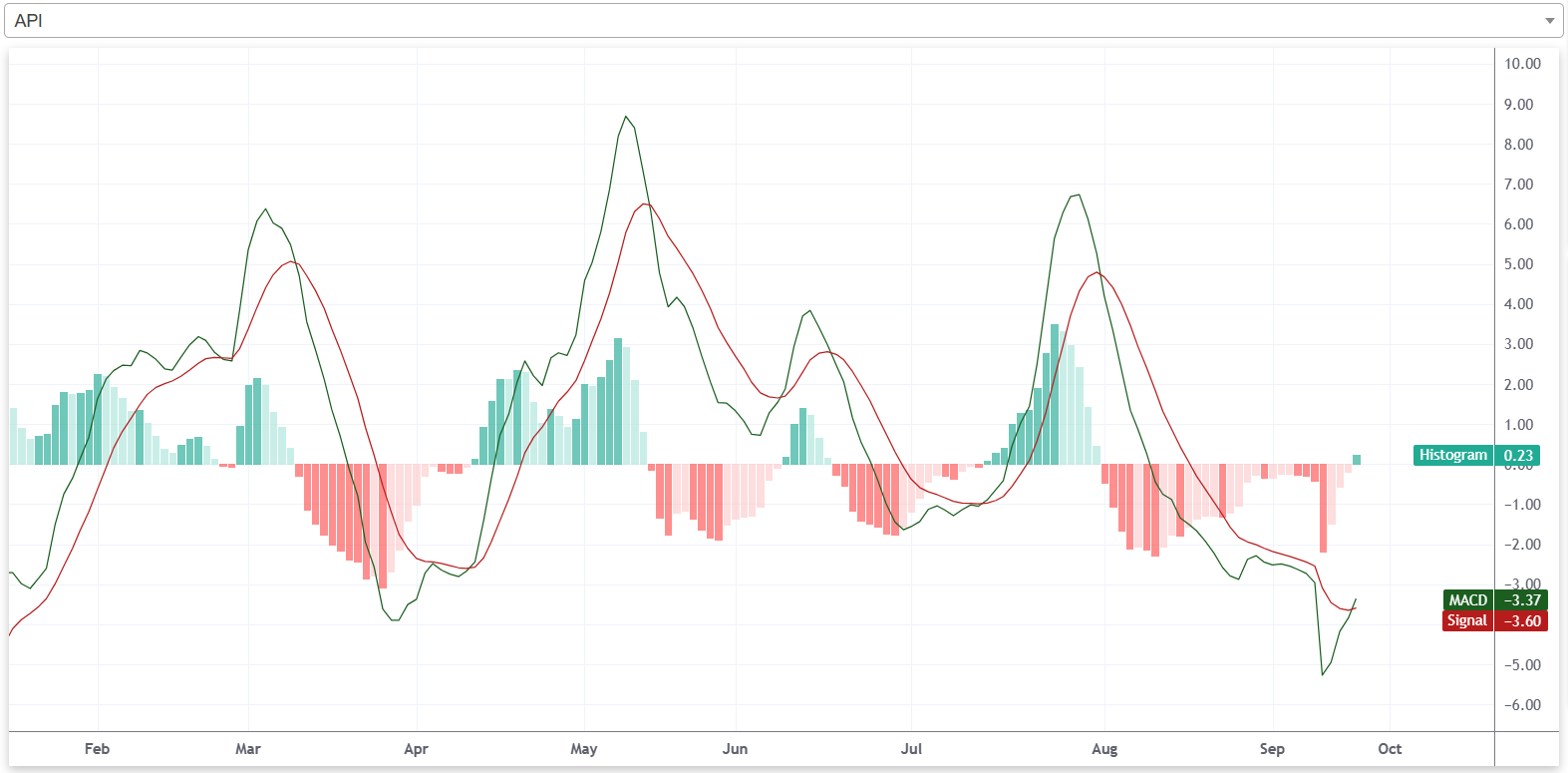Click the Jul label on time axis
The image size is (1568, 773).
point(911,749)
